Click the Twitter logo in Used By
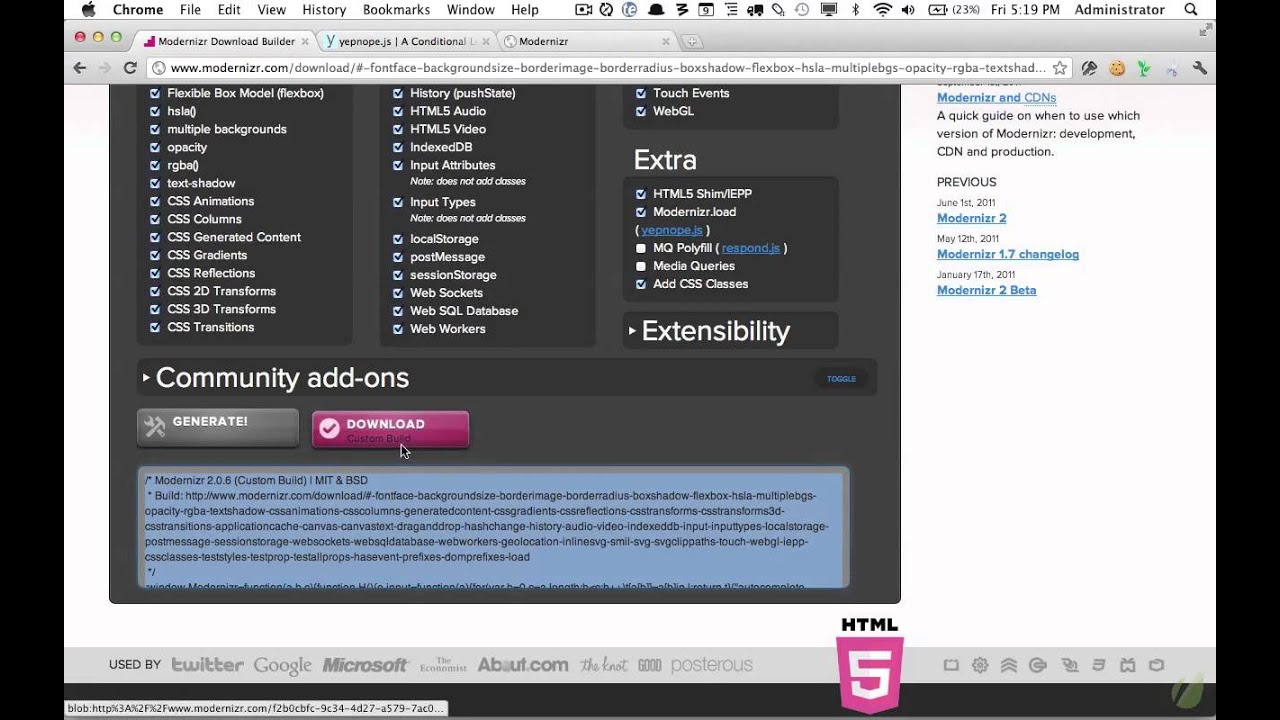Screen dimensions: 1280x720 pos(207,665)
